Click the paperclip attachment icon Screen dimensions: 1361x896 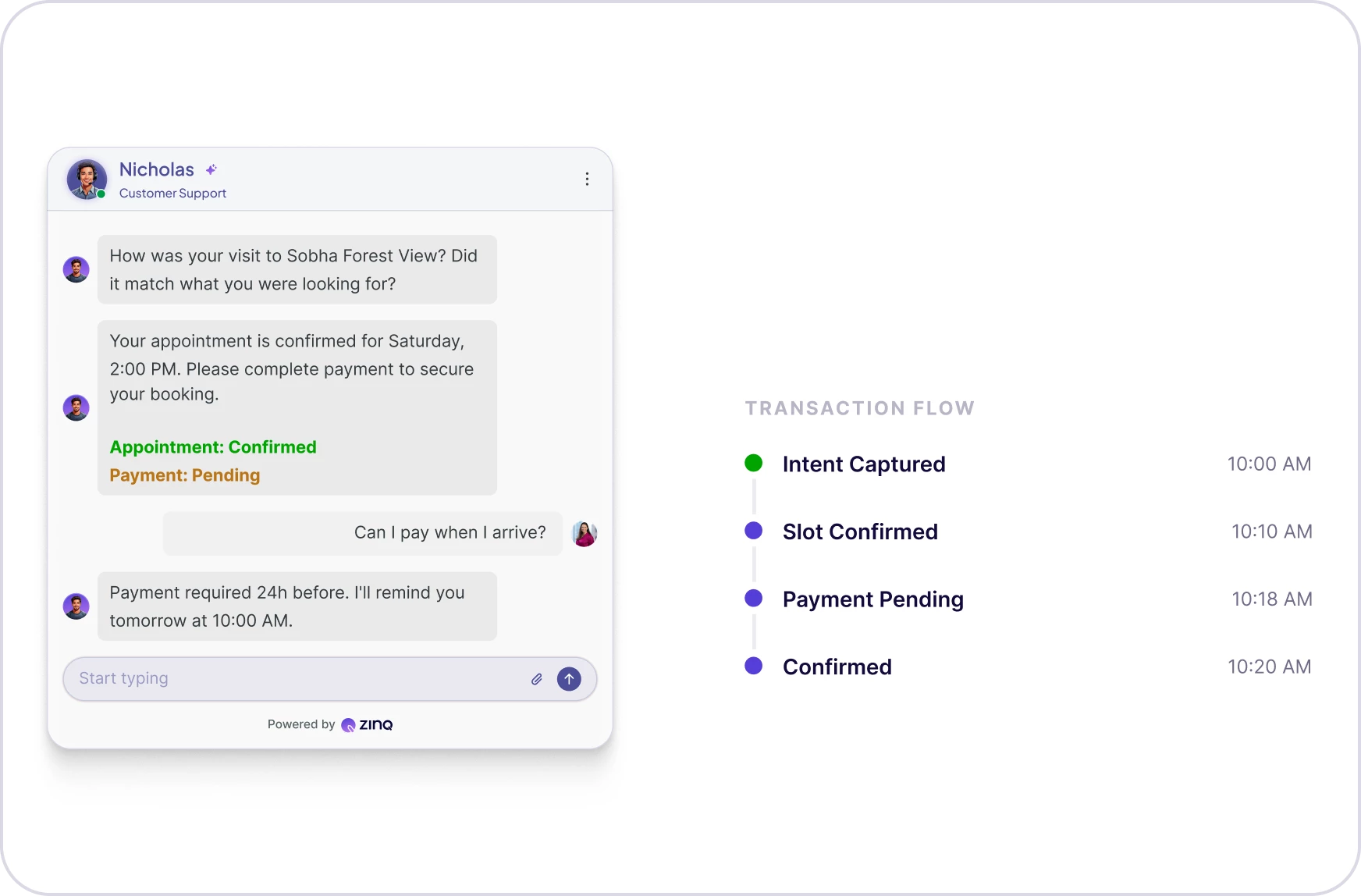(537, 679)
